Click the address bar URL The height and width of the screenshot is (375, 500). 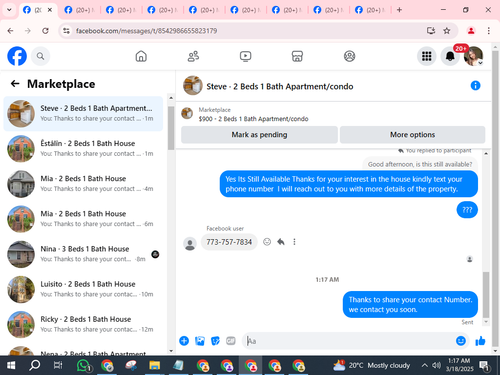pyautogui.click(x=146, y=31)
